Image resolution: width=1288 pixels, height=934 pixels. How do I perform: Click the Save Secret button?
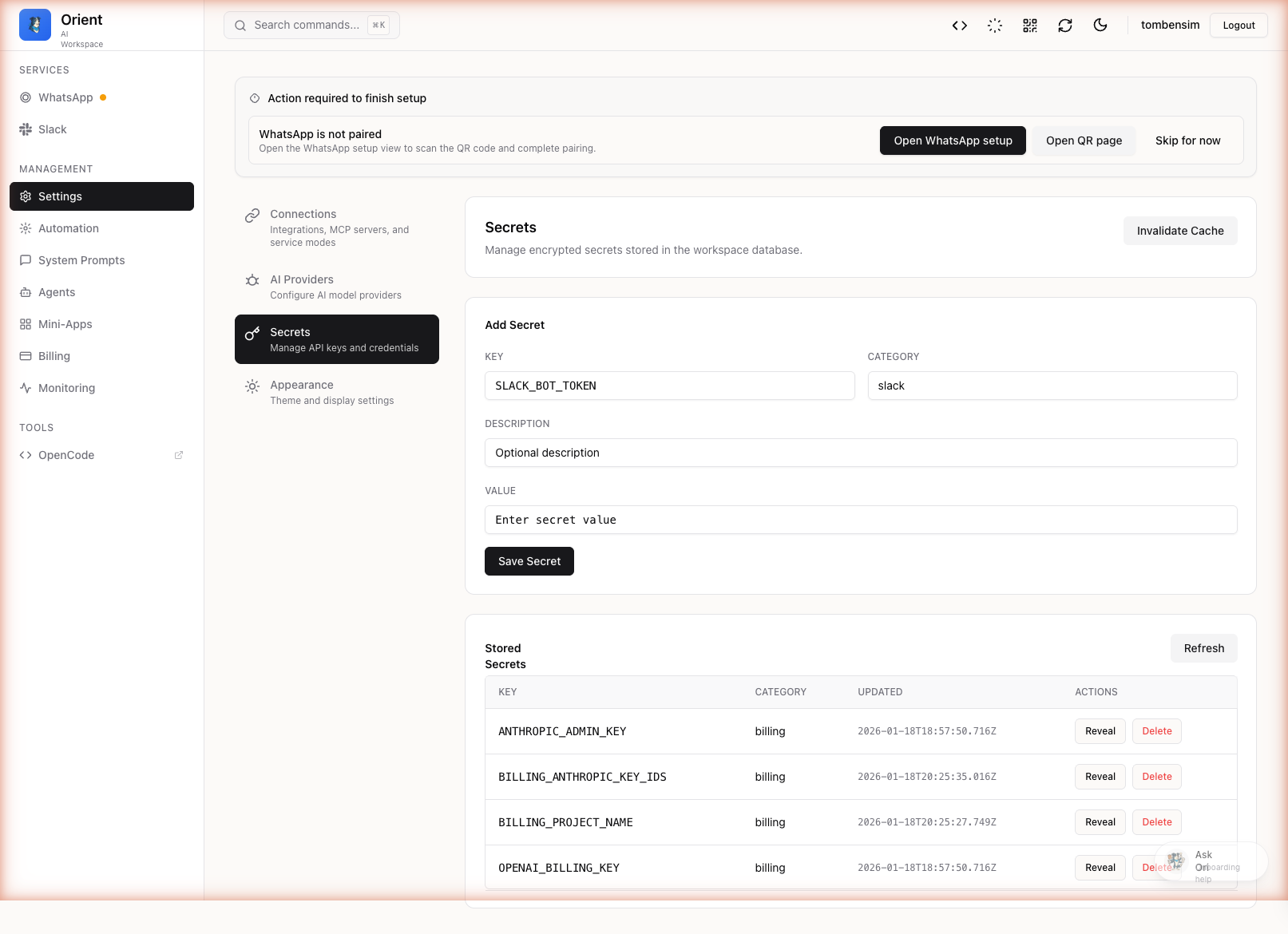pyautogui.click(x=529, y=561)
